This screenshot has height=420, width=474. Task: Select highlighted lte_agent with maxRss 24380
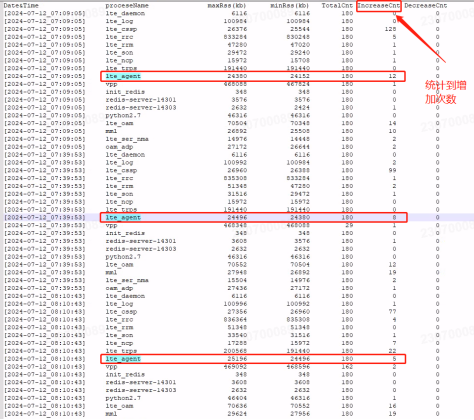[123, 76]
